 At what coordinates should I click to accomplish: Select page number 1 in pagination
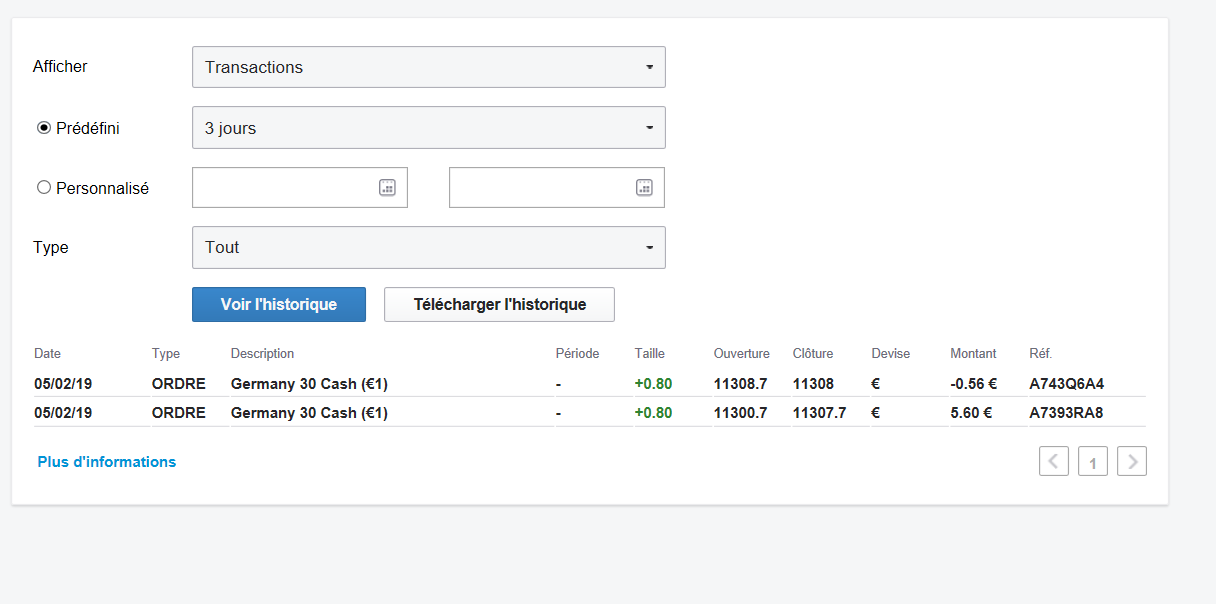pos(1093,462)
